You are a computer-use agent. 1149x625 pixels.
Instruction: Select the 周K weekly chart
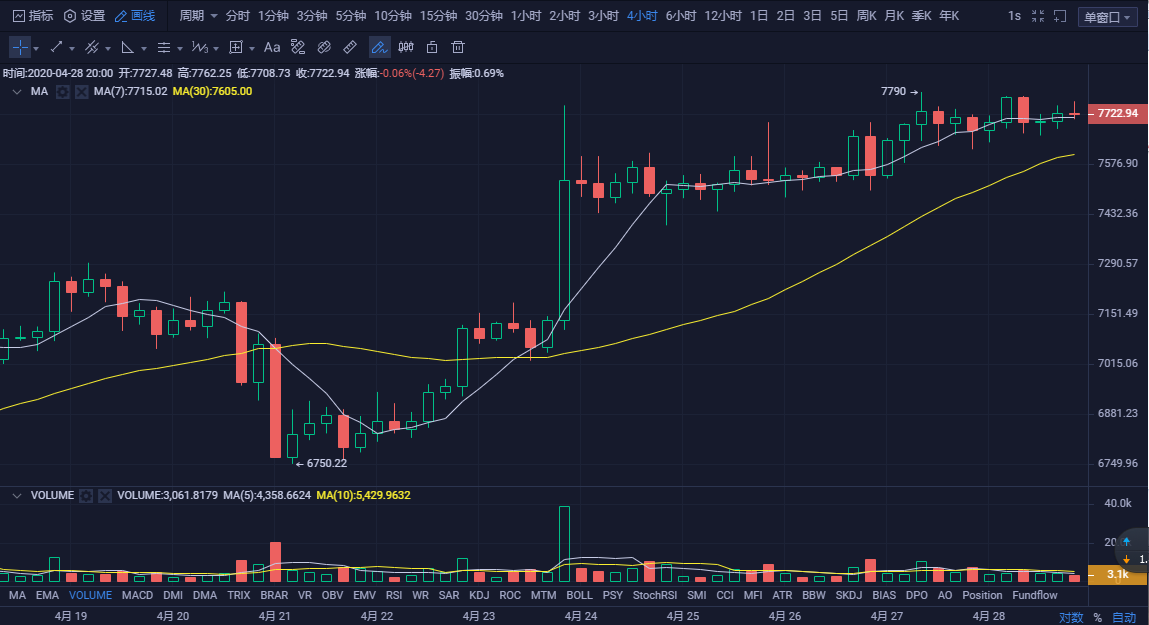tap(866, 15)
